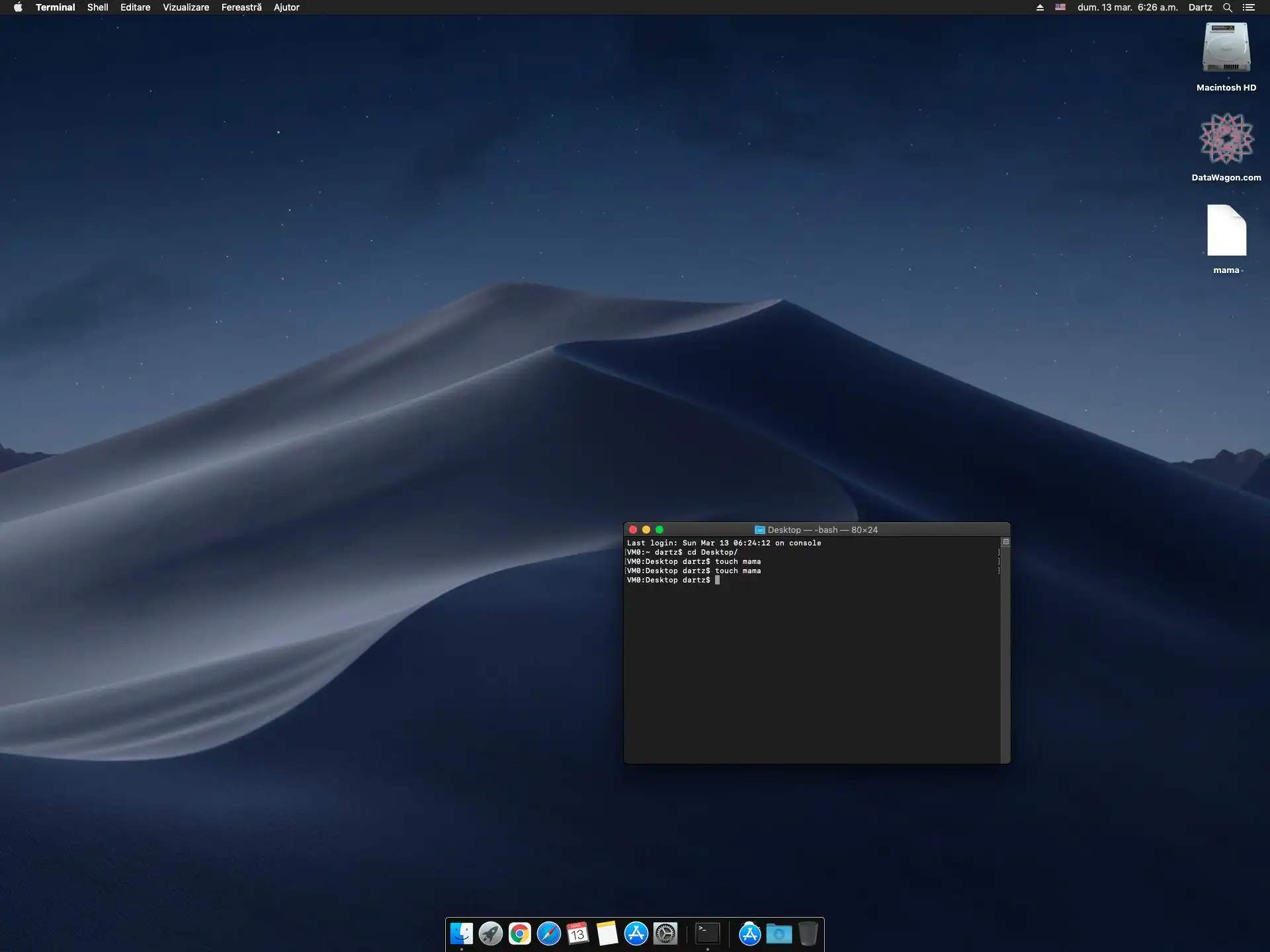Screen dimensions: 1270x952
Task: Open Finder from the dock
Action: (x=461, y=933)
